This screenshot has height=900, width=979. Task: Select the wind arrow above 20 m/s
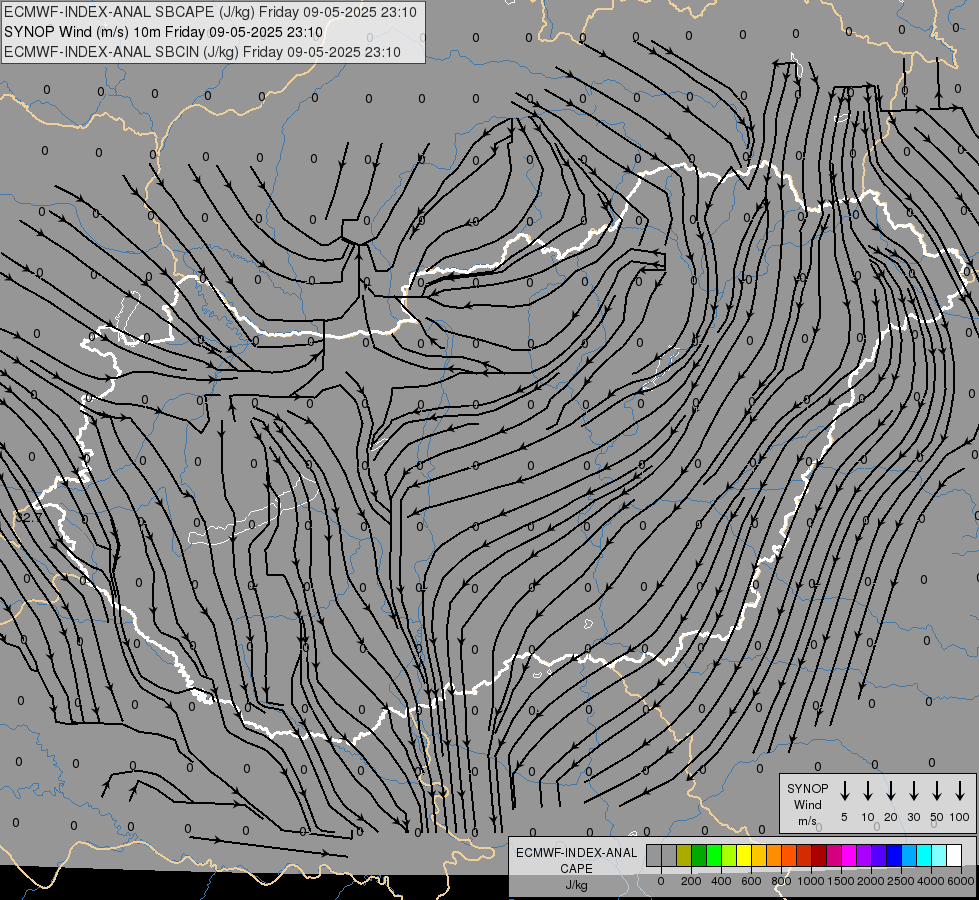[x=891, y=791]
